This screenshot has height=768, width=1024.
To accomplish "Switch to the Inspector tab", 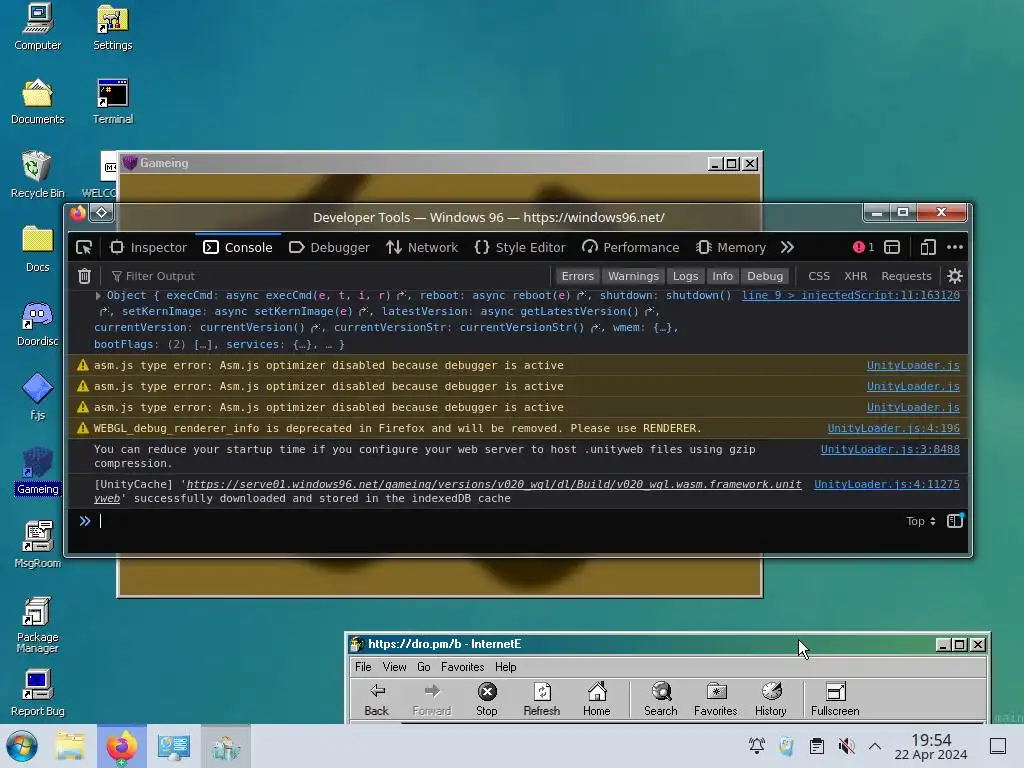I will point(149,247).
